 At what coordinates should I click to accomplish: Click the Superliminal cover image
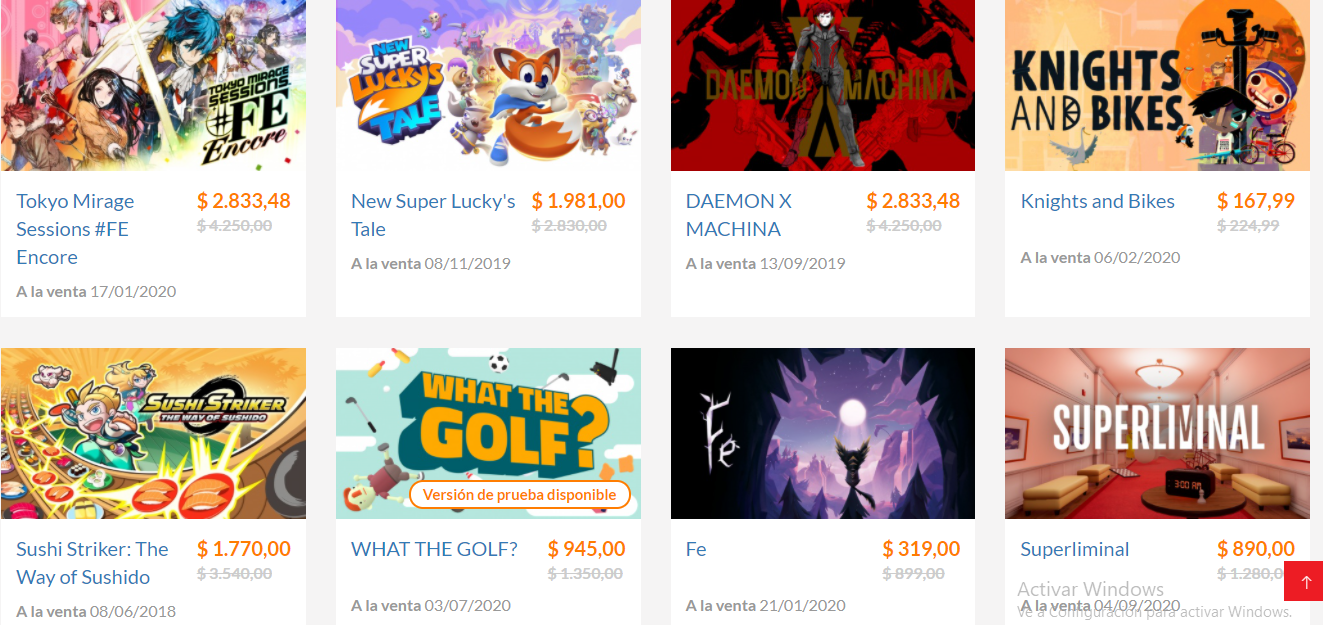1157,433
